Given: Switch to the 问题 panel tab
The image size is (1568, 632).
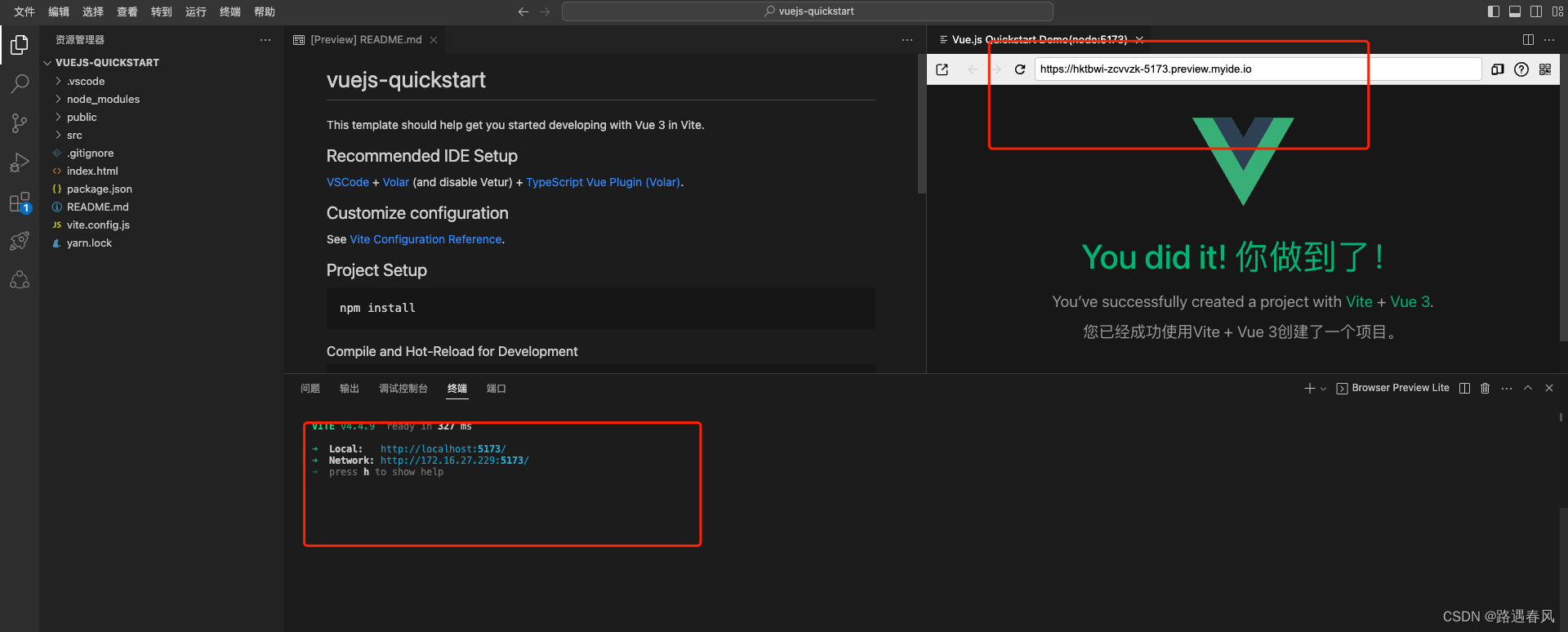Looking at the screenshot, I should (x=310, y=389).
